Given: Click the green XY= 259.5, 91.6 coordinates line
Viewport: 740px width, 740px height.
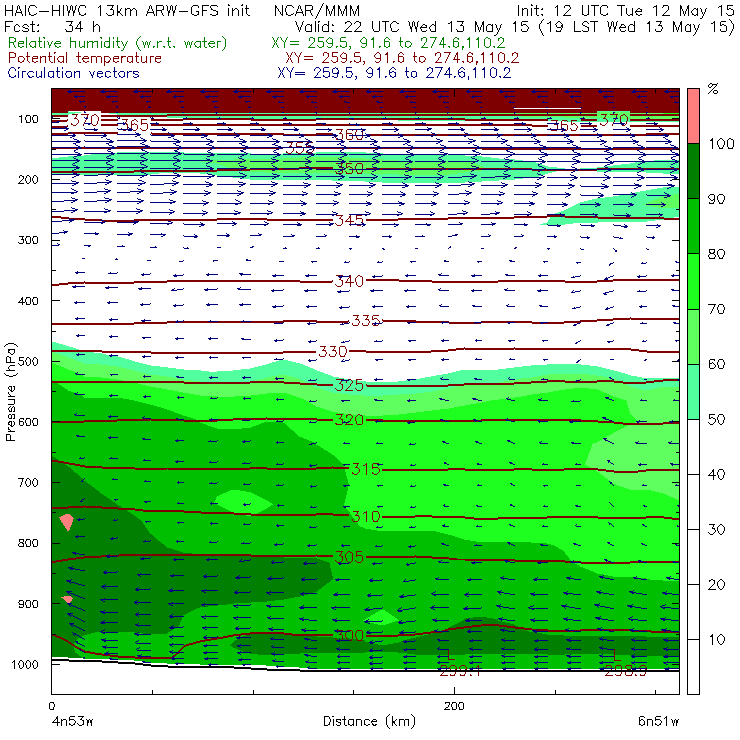Looking at the screenshot, I should coord(388,43).
